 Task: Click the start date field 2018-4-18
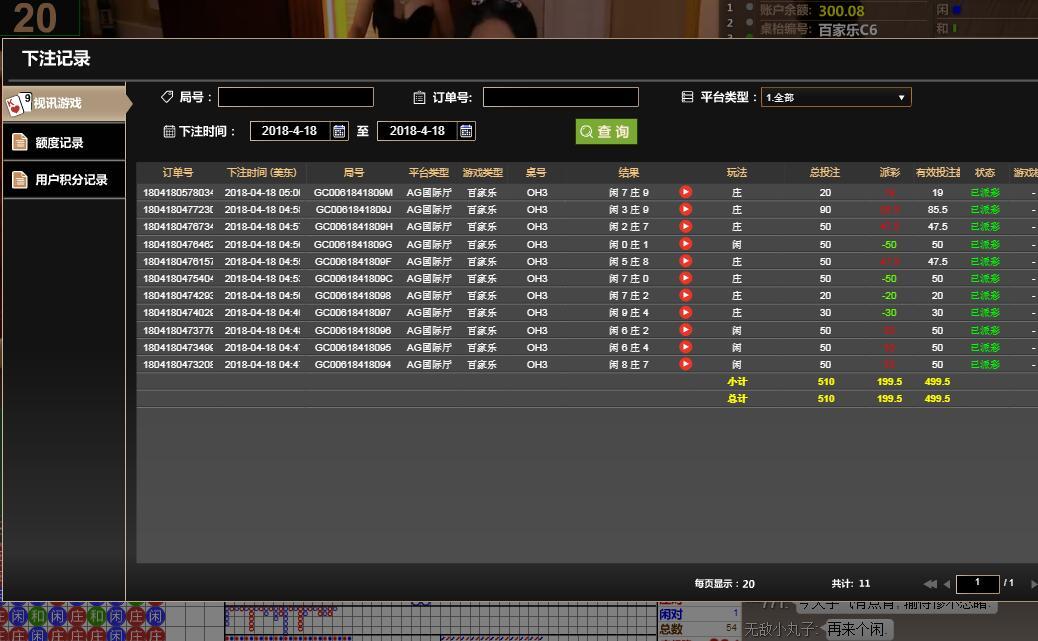(290, 131)
